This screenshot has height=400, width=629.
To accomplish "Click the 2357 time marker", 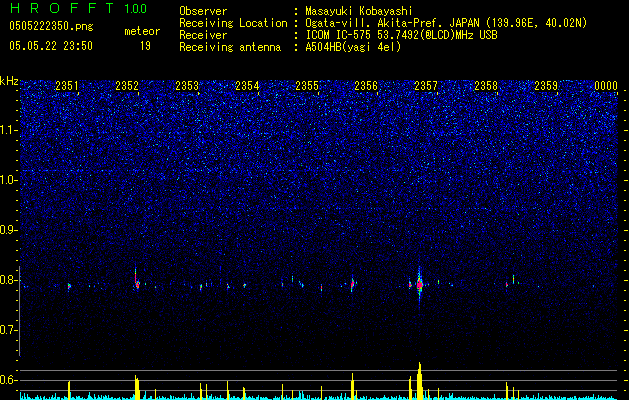I will 426,86.
